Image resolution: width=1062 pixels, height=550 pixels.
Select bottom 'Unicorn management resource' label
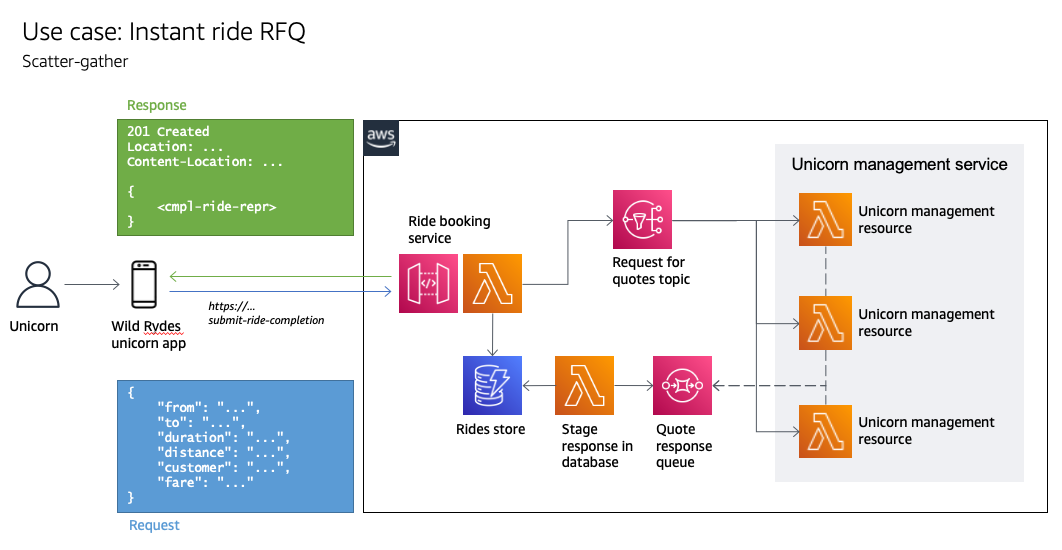tap(926, 430)
